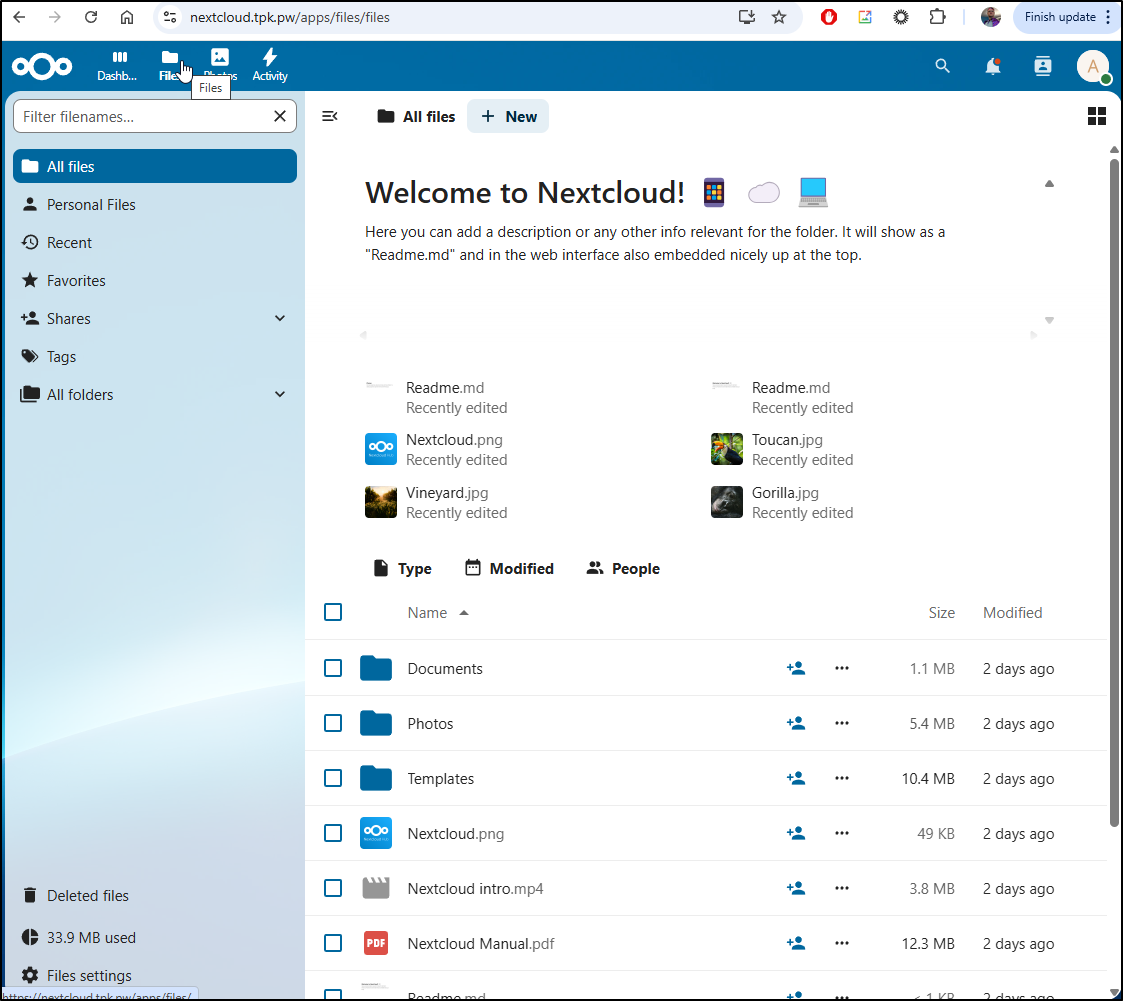Expand the Shares section chevron
The image size is (1123, 1001).
pos(280,319)
